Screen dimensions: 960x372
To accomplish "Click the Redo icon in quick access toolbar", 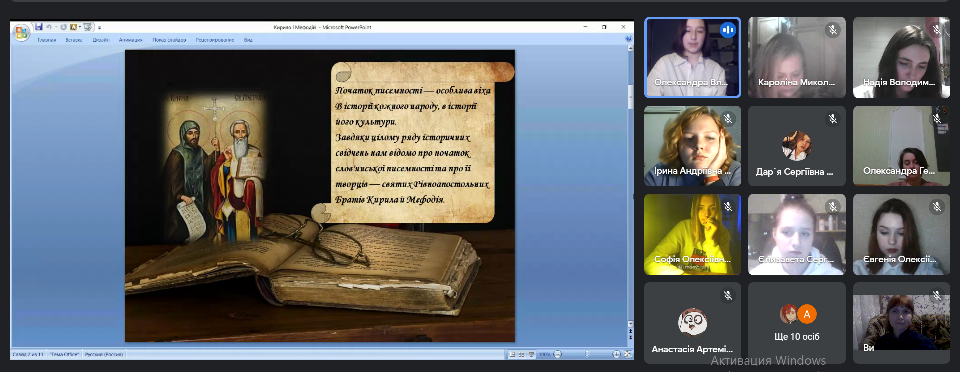I will tap(63, 27).
